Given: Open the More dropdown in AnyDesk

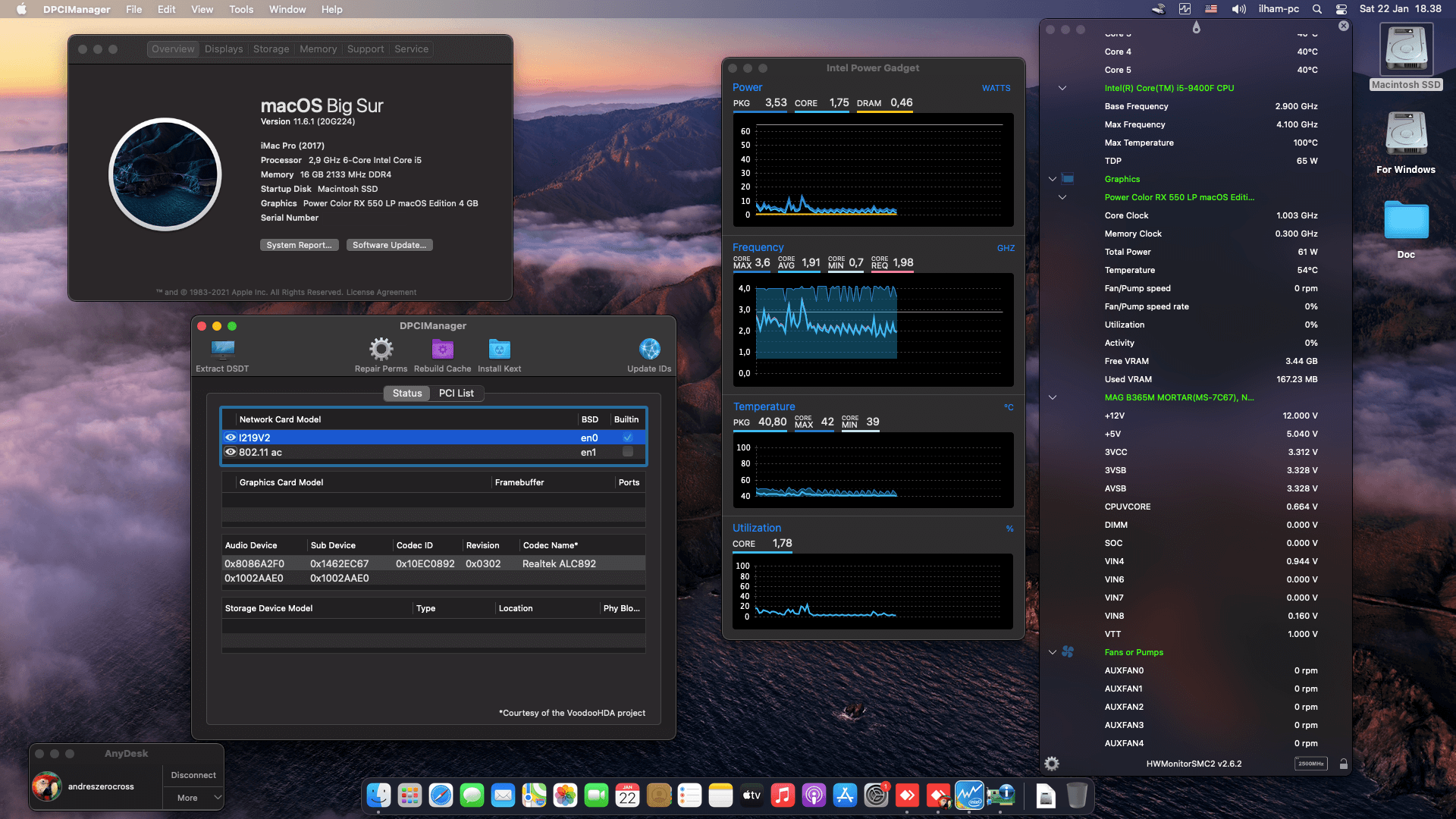Looking at the screenshot, I should (193, 798).
